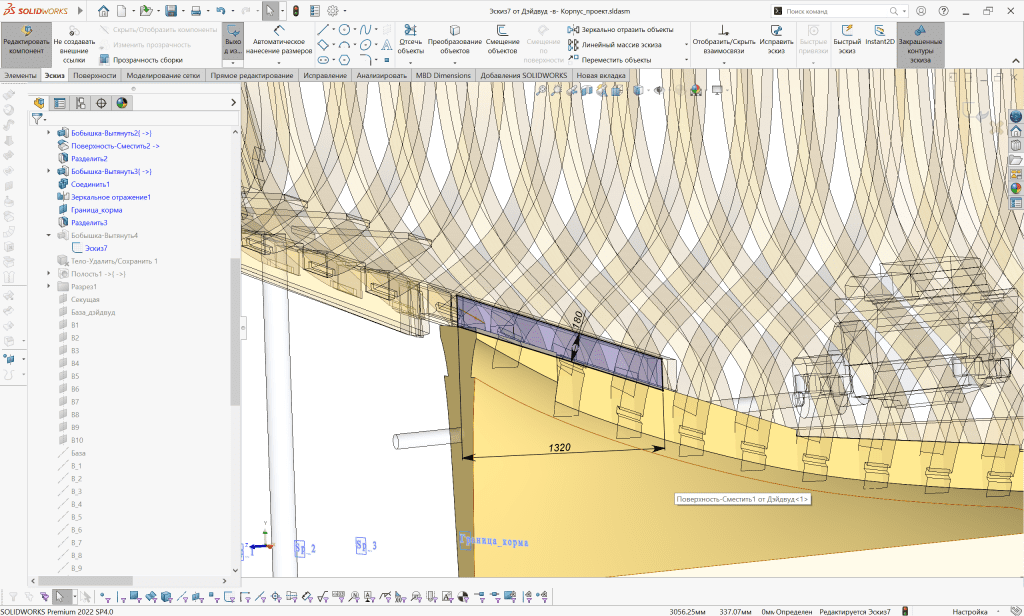Open the PropertyManager tab icon

click(x=60, y=103)
